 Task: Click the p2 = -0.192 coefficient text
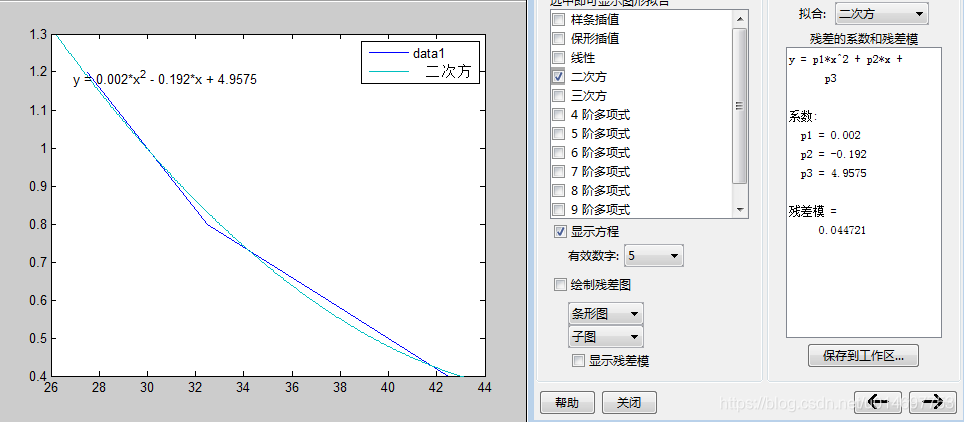coord(833,154)
